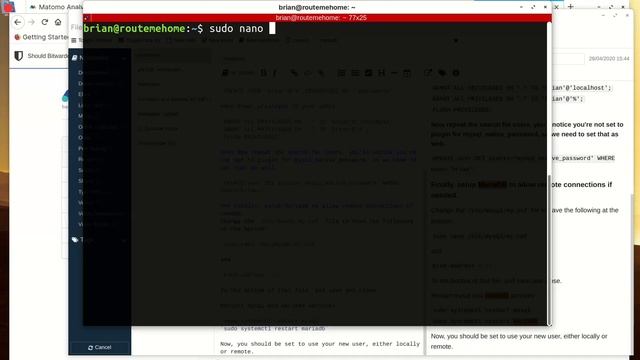Switch to the Matomo Analytics browser tab
This screenshot has height=360, width=640.
coord(55,7)
